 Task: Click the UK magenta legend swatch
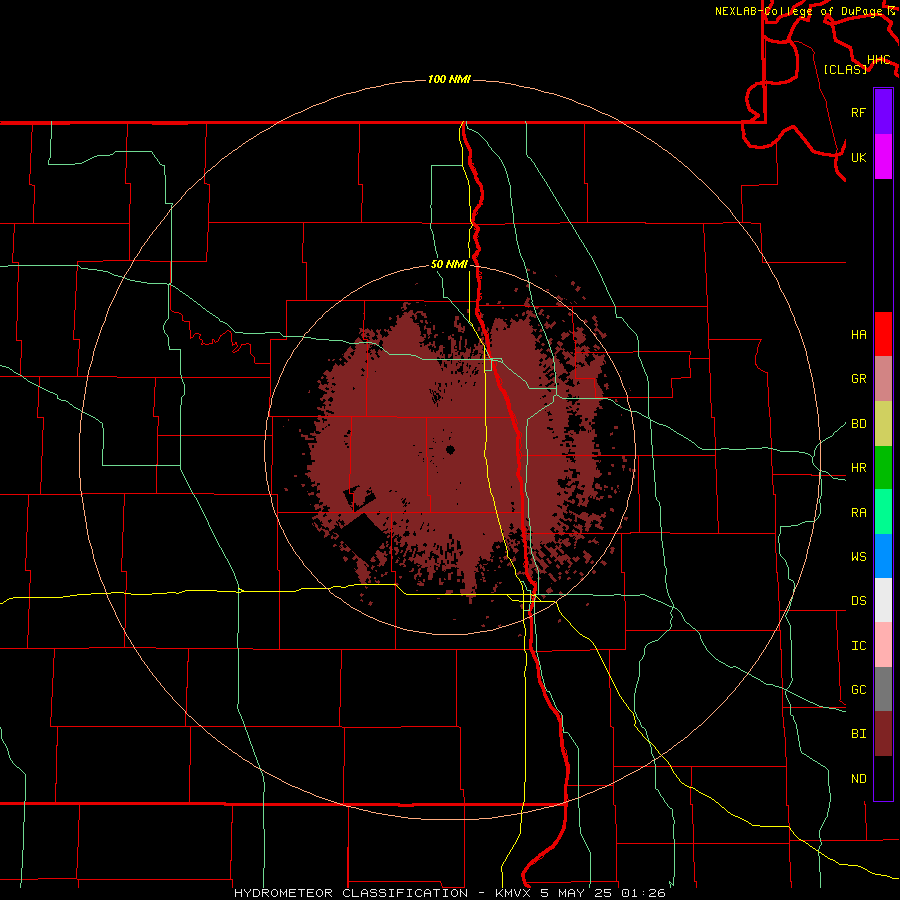883,156
